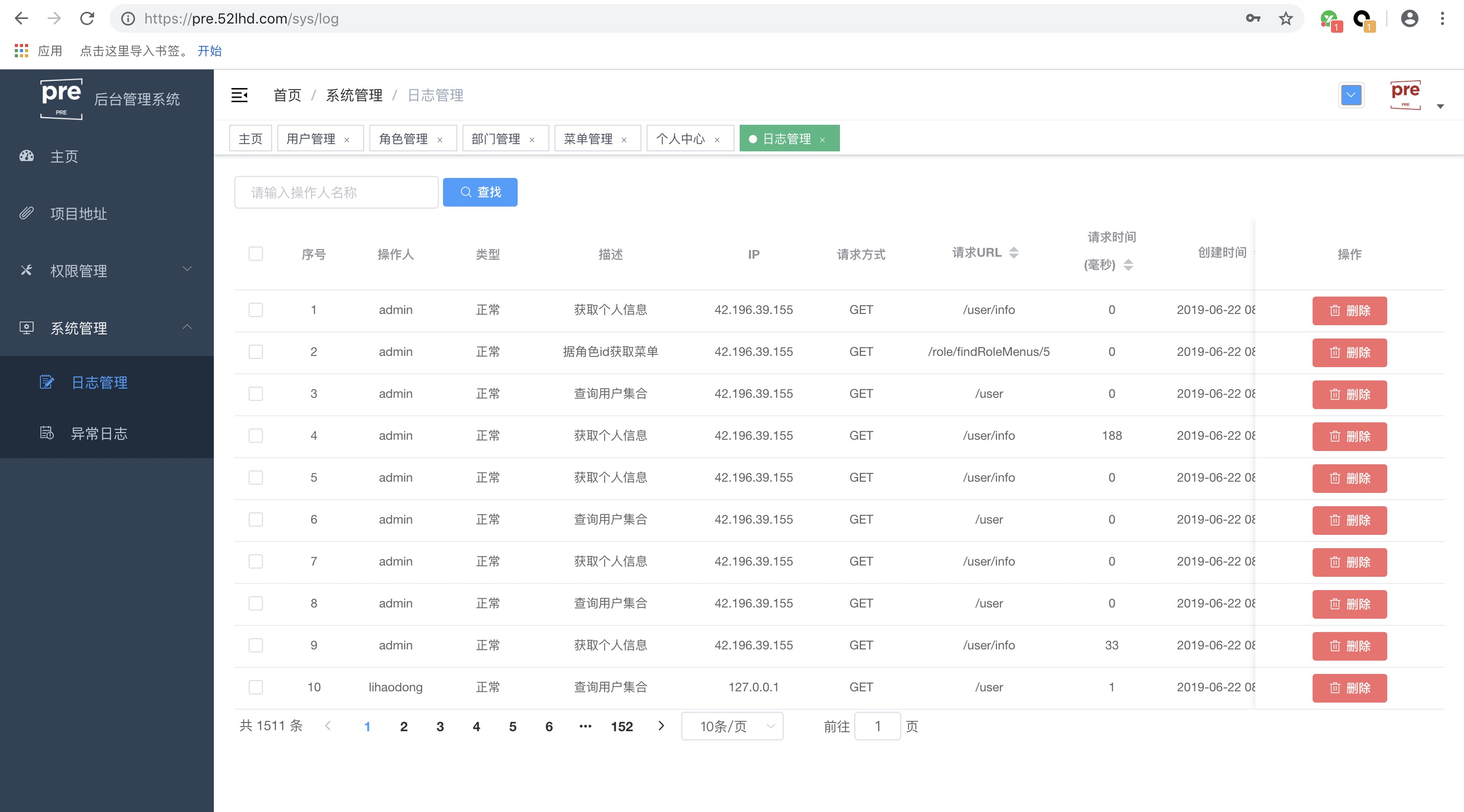1464x812 pixels.
Task: Click the search magnifier icon in 查找 button
Action: point(466,192)
